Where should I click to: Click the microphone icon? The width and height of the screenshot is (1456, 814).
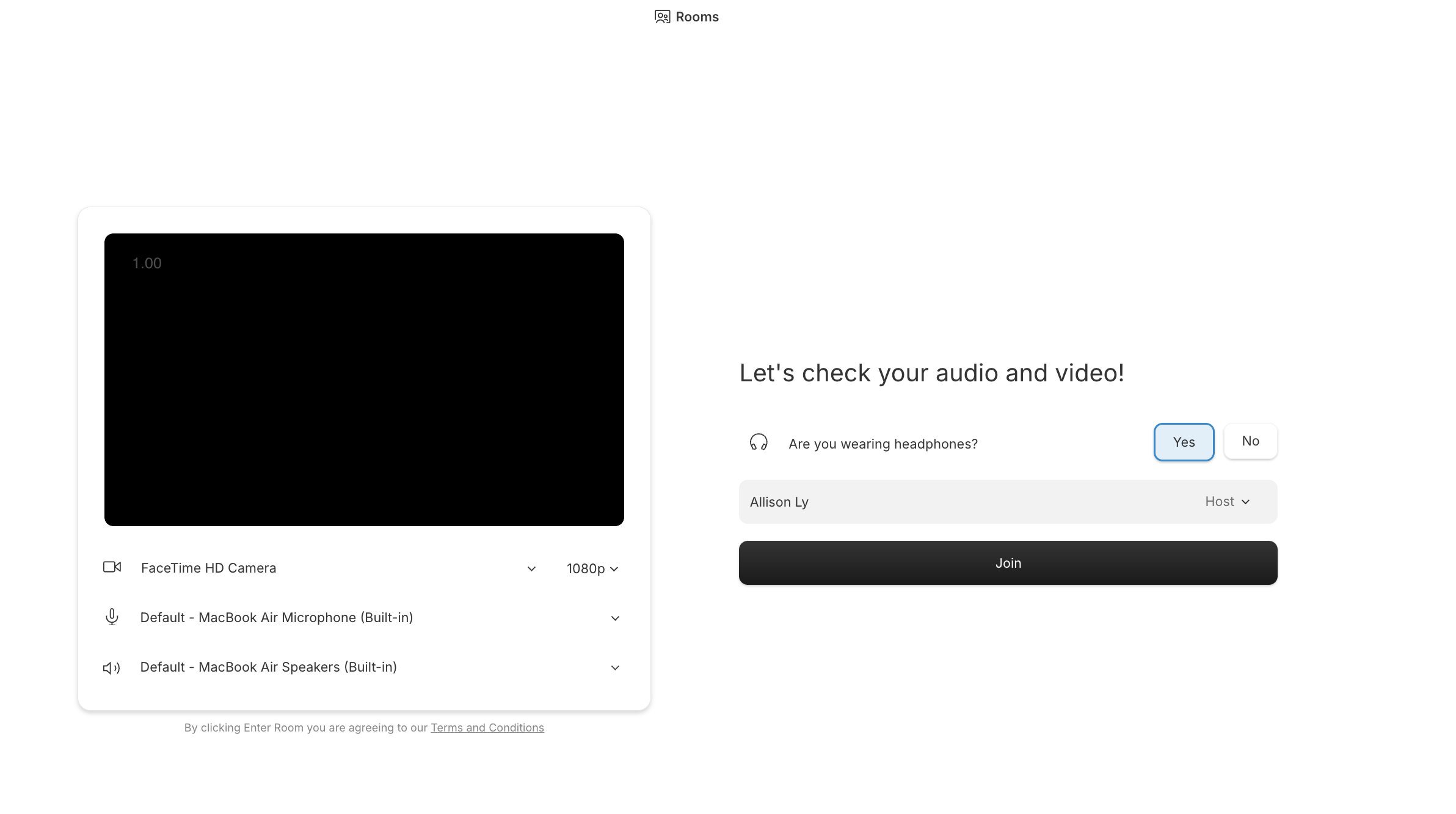[112, 617]
